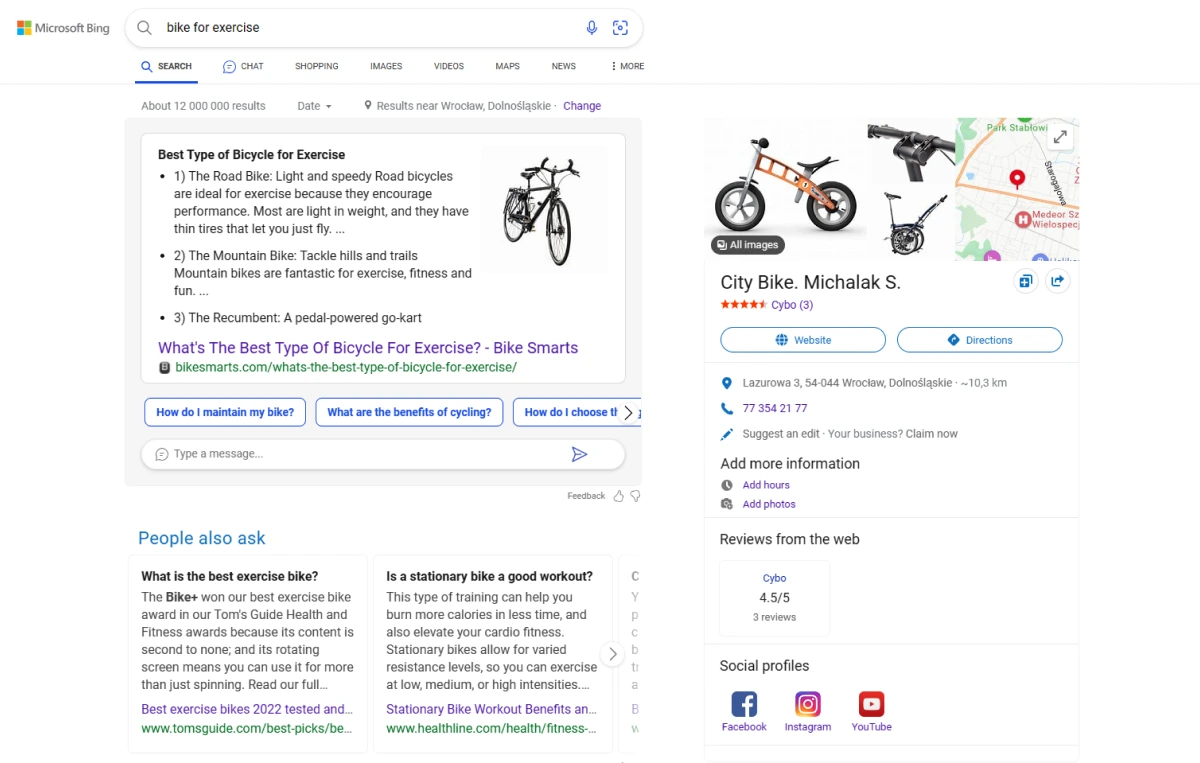Click the Lazurowa 3 address text
Image resolution: width=1200 pixels, height=763 pixels.
click(x=847, y=383)
